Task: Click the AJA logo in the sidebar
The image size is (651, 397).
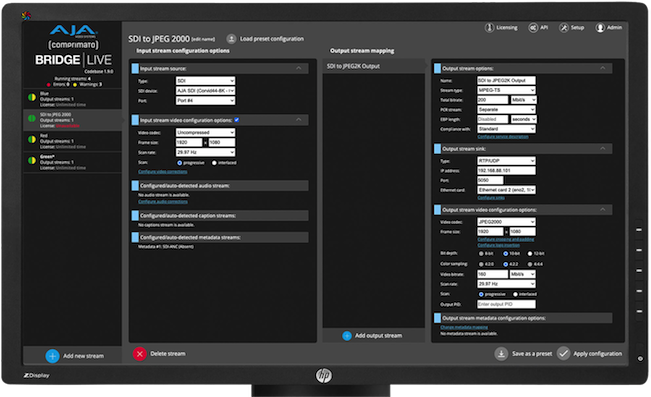Action: coord(73,30)
